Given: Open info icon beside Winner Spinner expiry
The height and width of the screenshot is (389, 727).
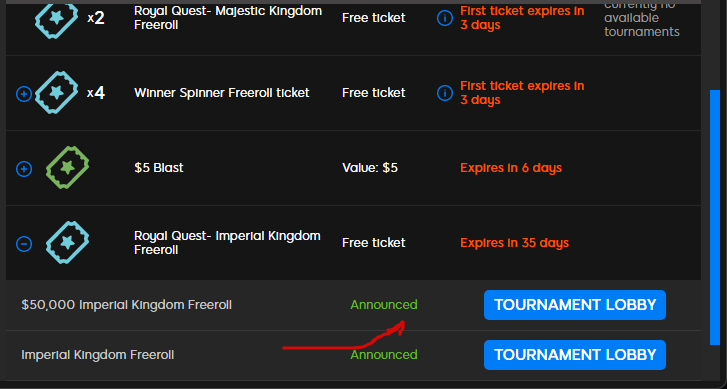Looking at the screenshot, I should click(445, 93).
